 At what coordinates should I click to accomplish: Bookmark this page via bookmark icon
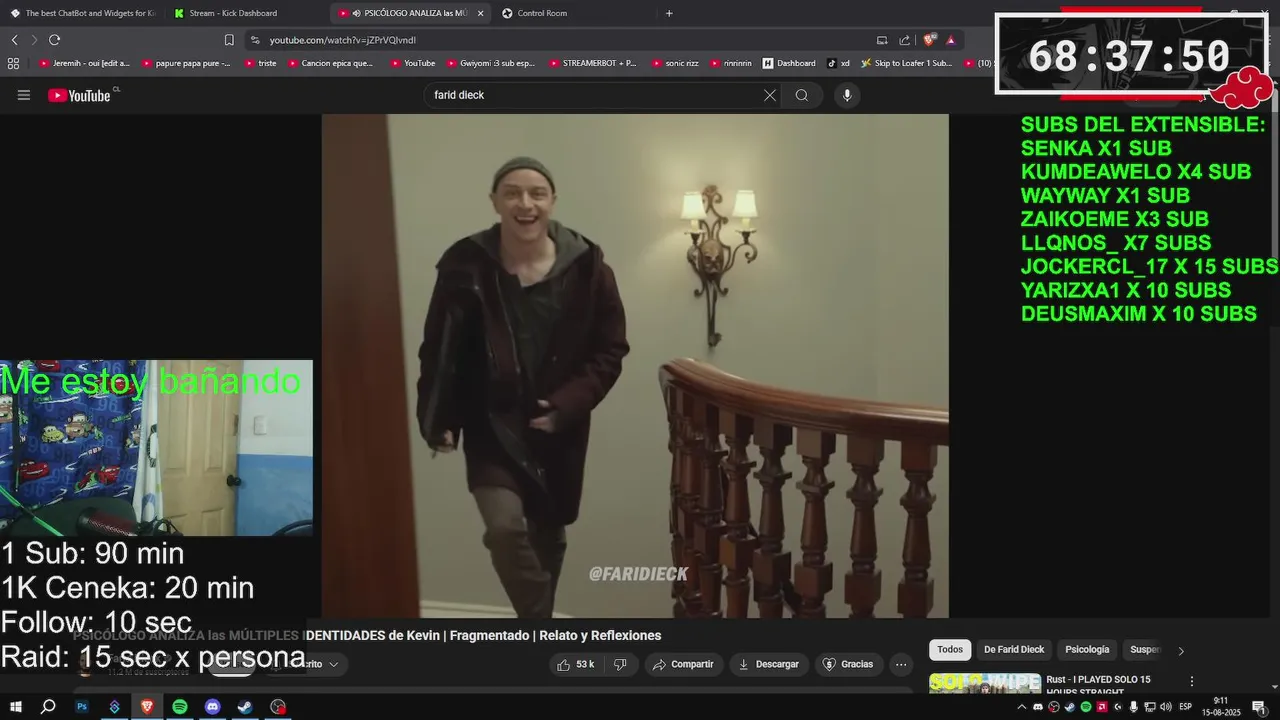(x=229, y=40)
